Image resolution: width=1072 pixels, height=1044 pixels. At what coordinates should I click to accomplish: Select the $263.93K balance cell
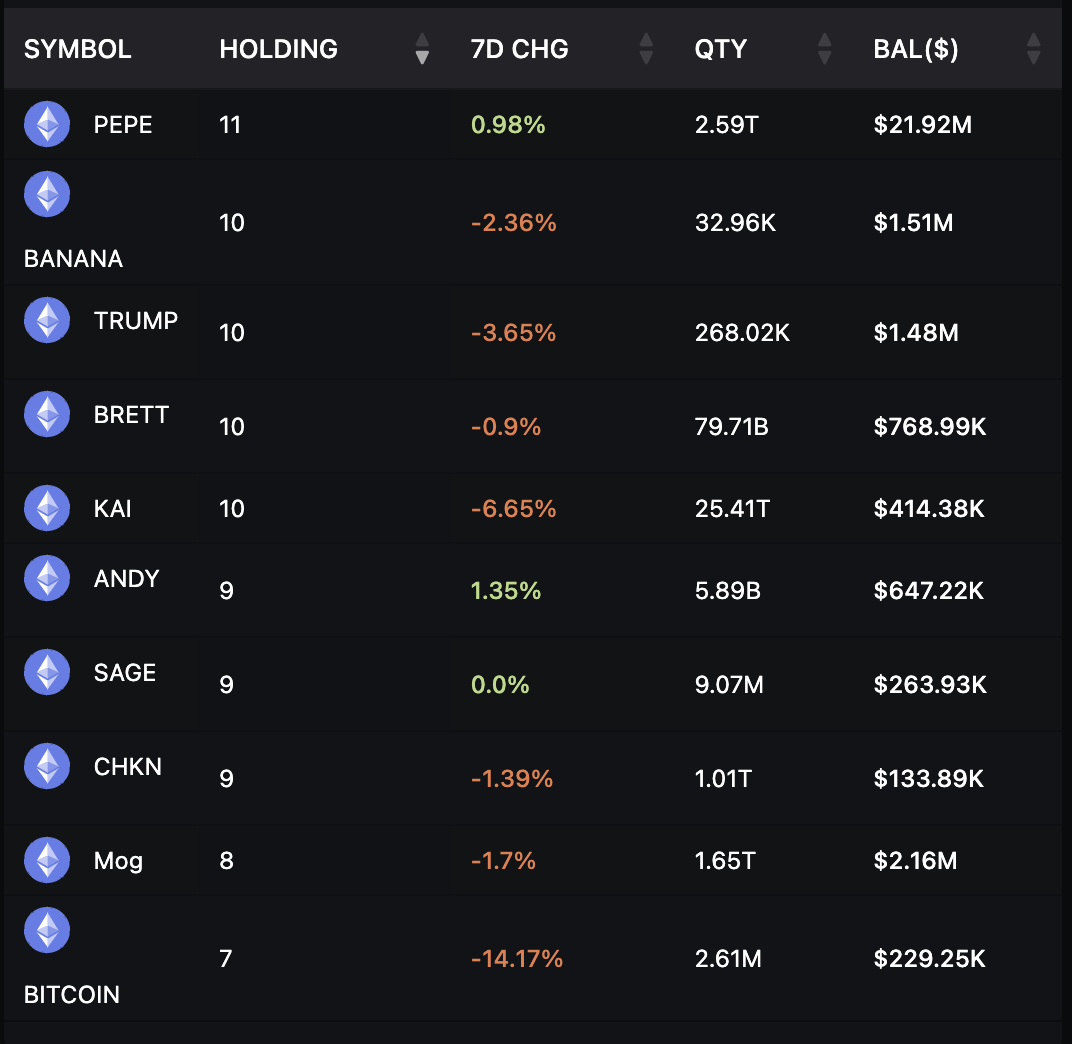(x=930, y=685)
